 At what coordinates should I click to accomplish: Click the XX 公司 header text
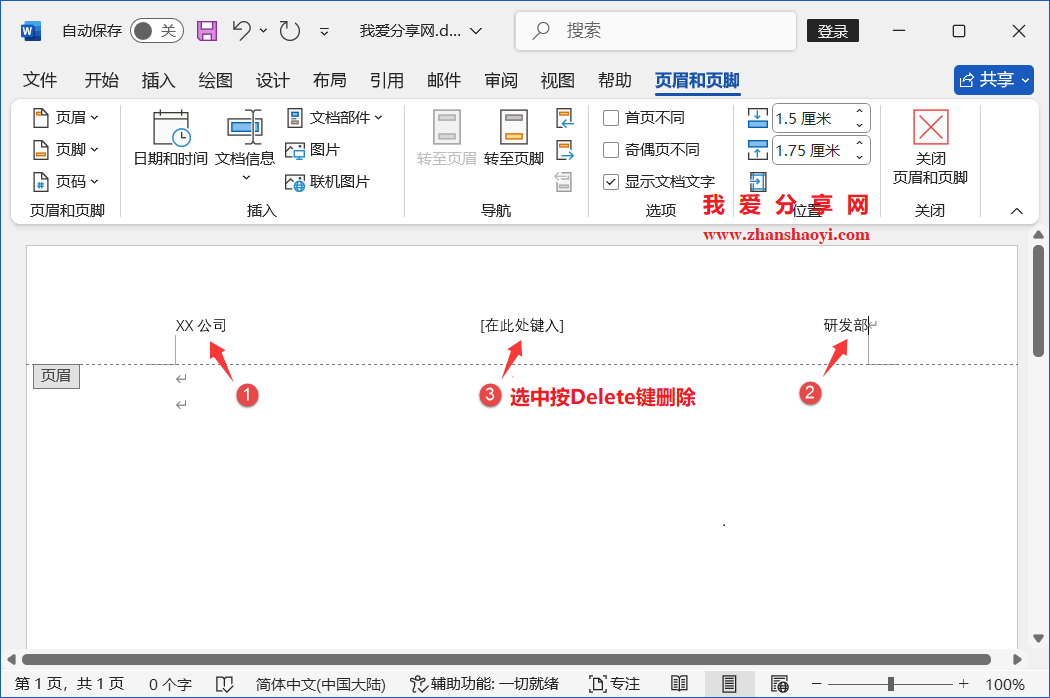(x=201, y=326)
